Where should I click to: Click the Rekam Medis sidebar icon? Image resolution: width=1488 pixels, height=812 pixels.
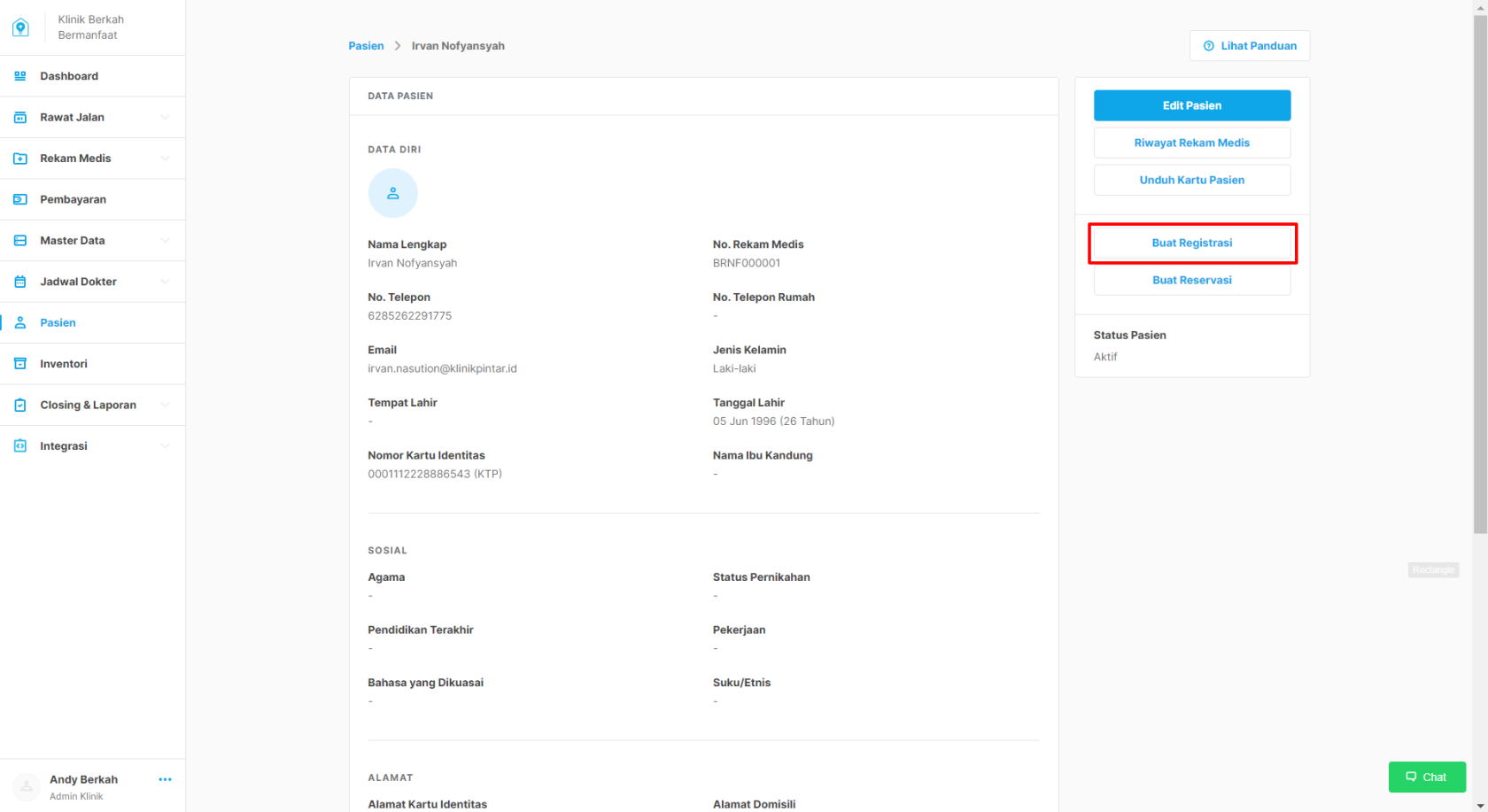coord(20,159)
